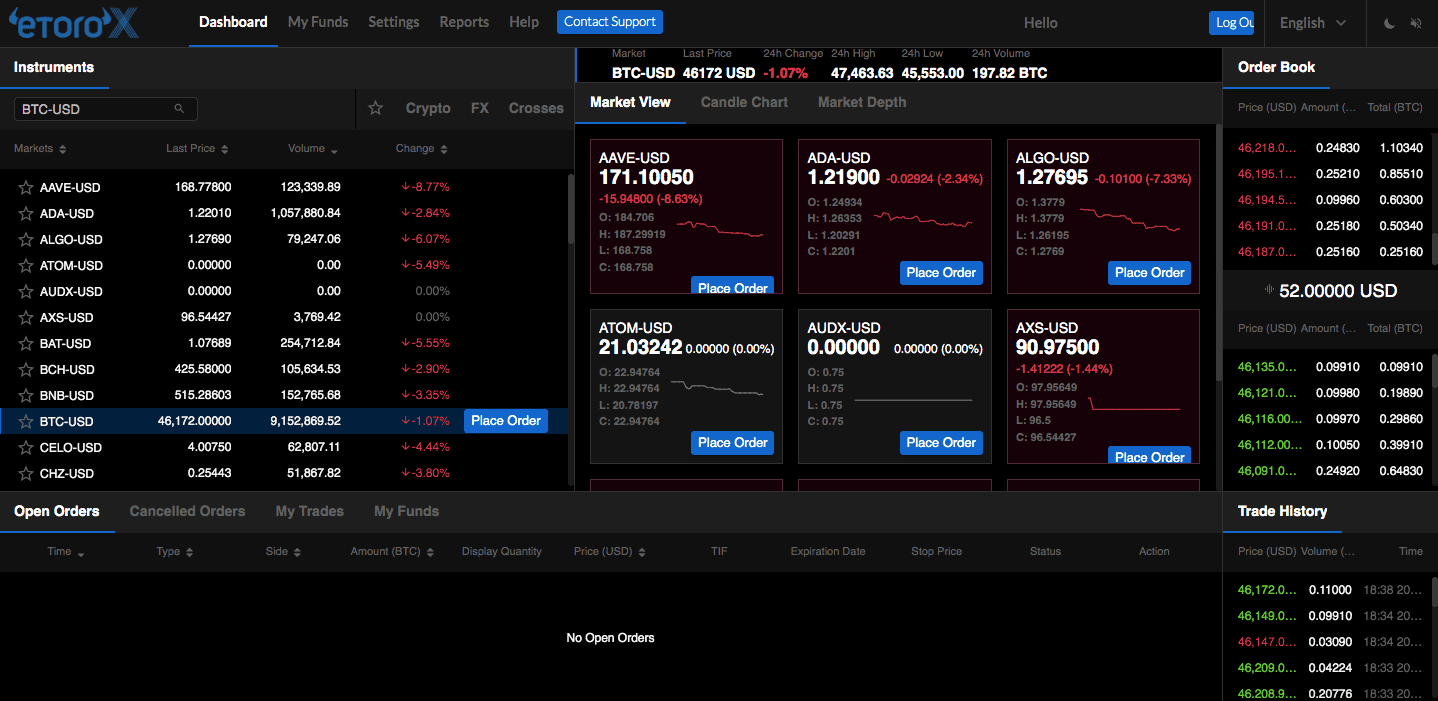Click the magnifier icon in the instrument search
The width and height of the screenshot is (1438, 701).
tap(179, 108)
